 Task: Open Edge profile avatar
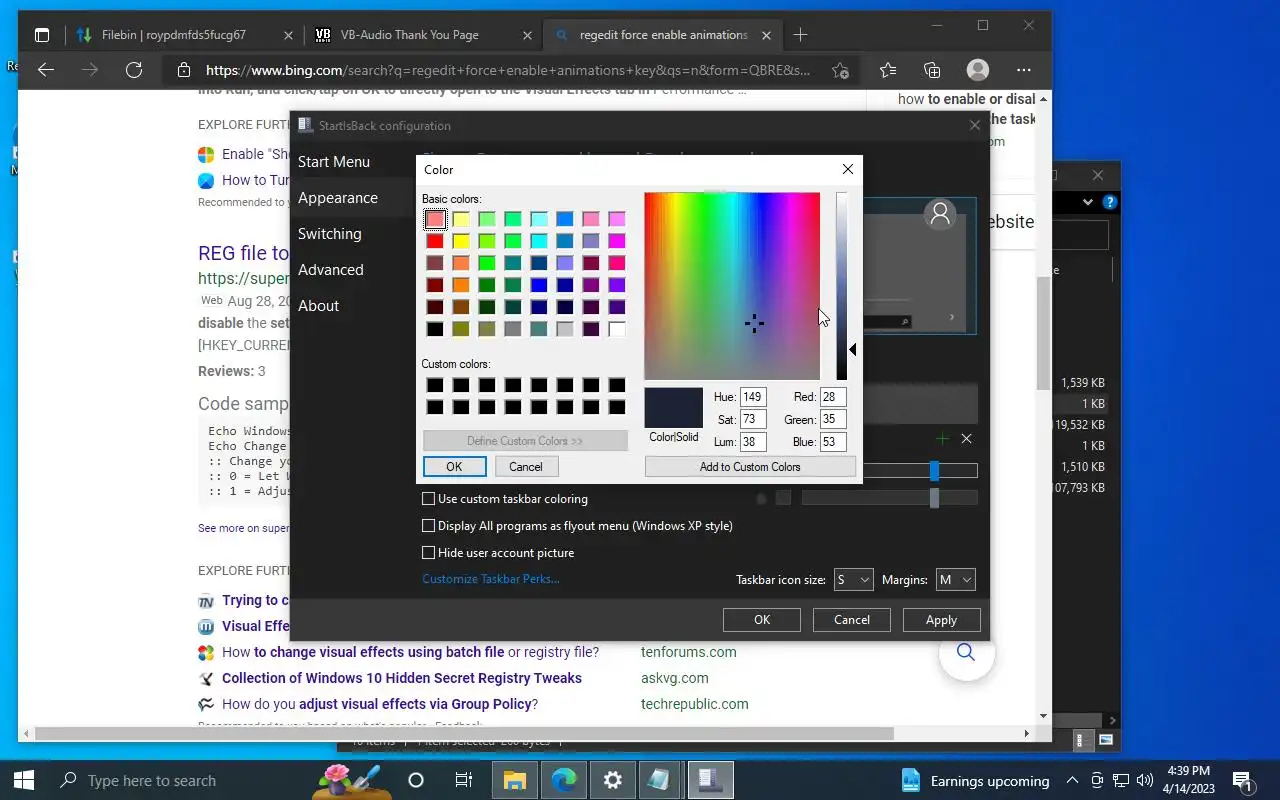(978, 70)
